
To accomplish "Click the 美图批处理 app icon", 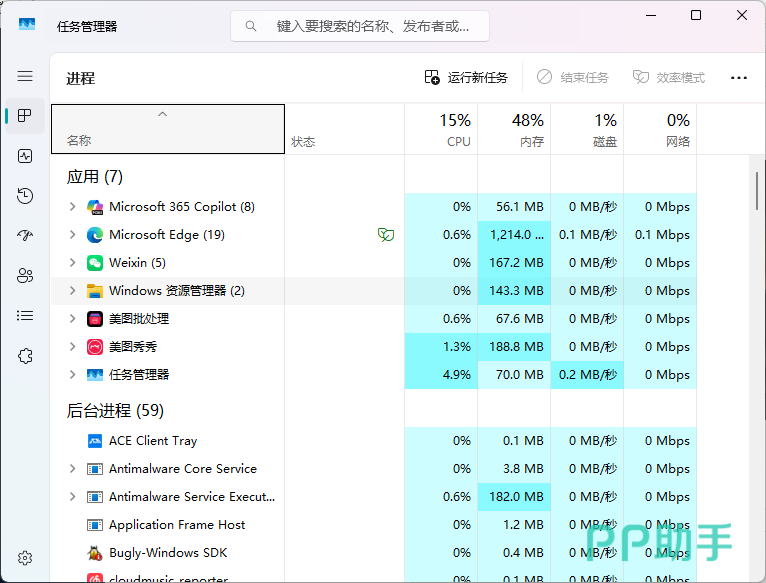I will pyautogui.click(x=95, y=319).
